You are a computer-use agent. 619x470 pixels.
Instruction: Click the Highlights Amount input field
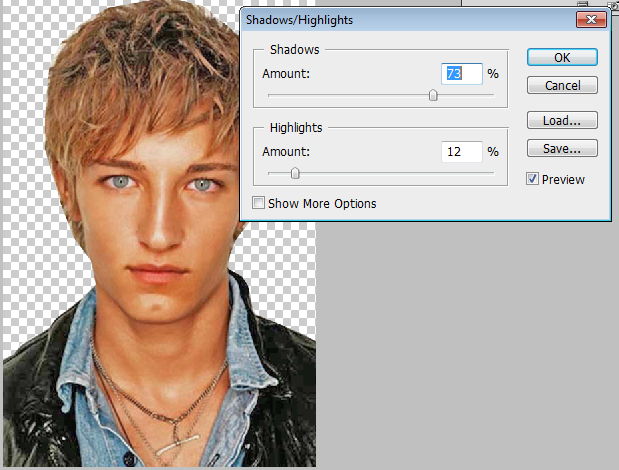pos(461,152)
